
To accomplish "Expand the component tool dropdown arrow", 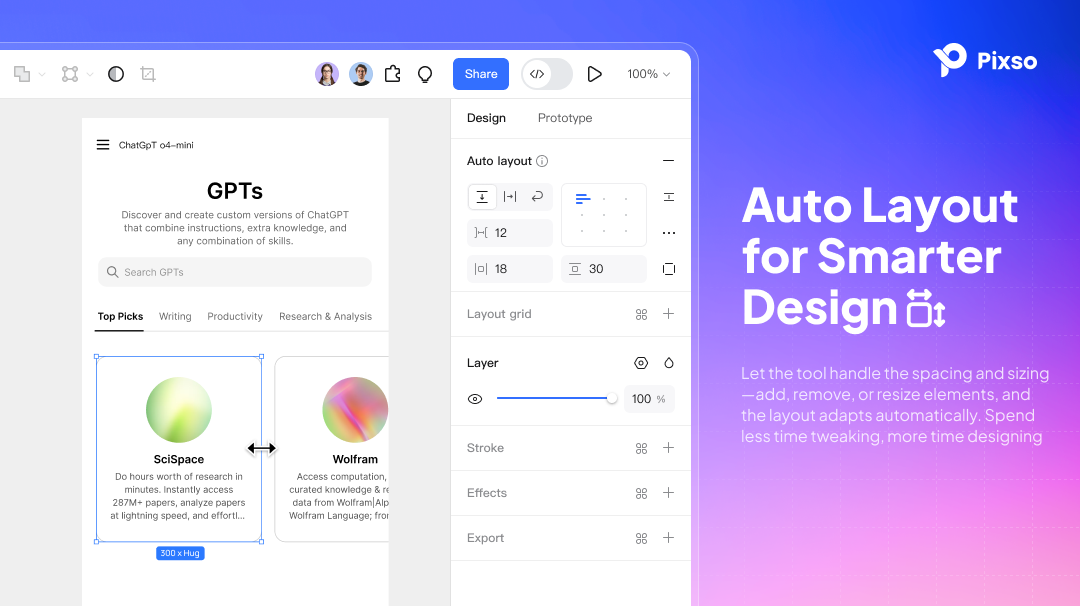I will coord(90,74).
